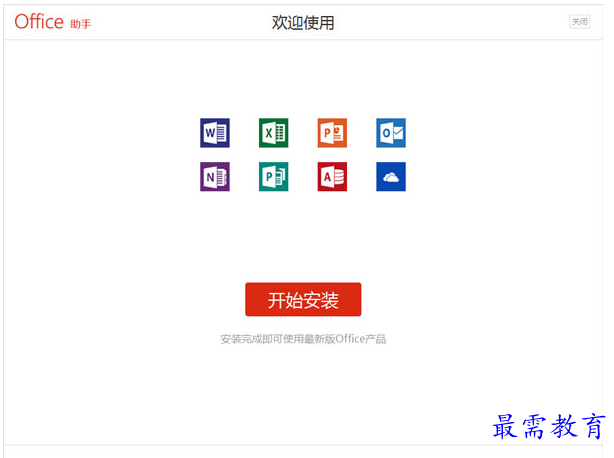Image resolution: width=614 pixels, height=458 pixels.
Task: Click the Word application icon
Action: [215, 133]
